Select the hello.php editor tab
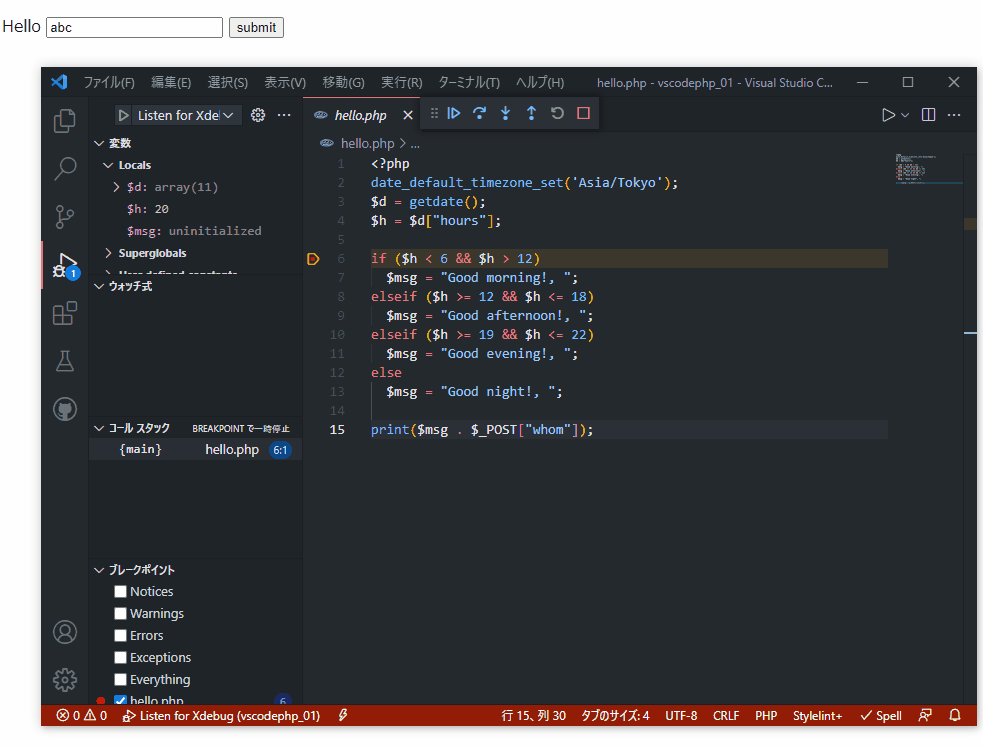The height and width of the screenshot is (746, 983). (360, 115)
